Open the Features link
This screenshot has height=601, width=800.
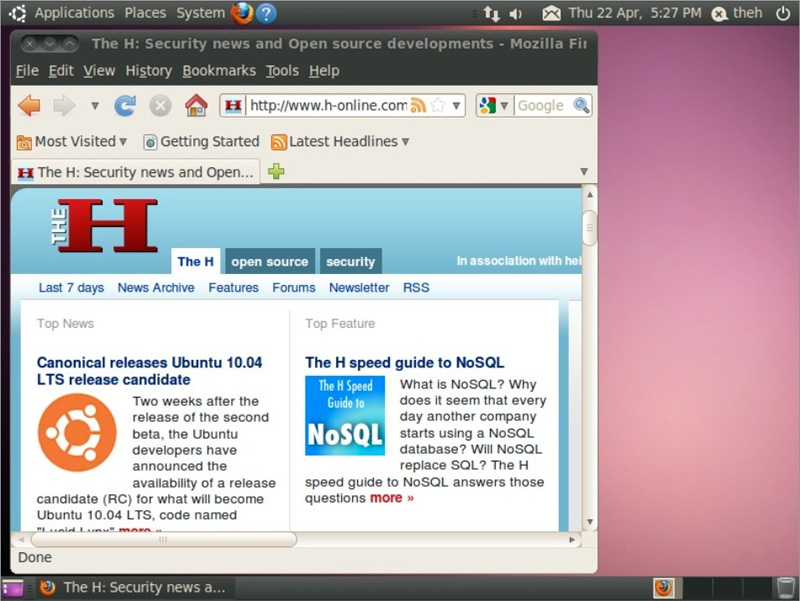tap(233, 288)
